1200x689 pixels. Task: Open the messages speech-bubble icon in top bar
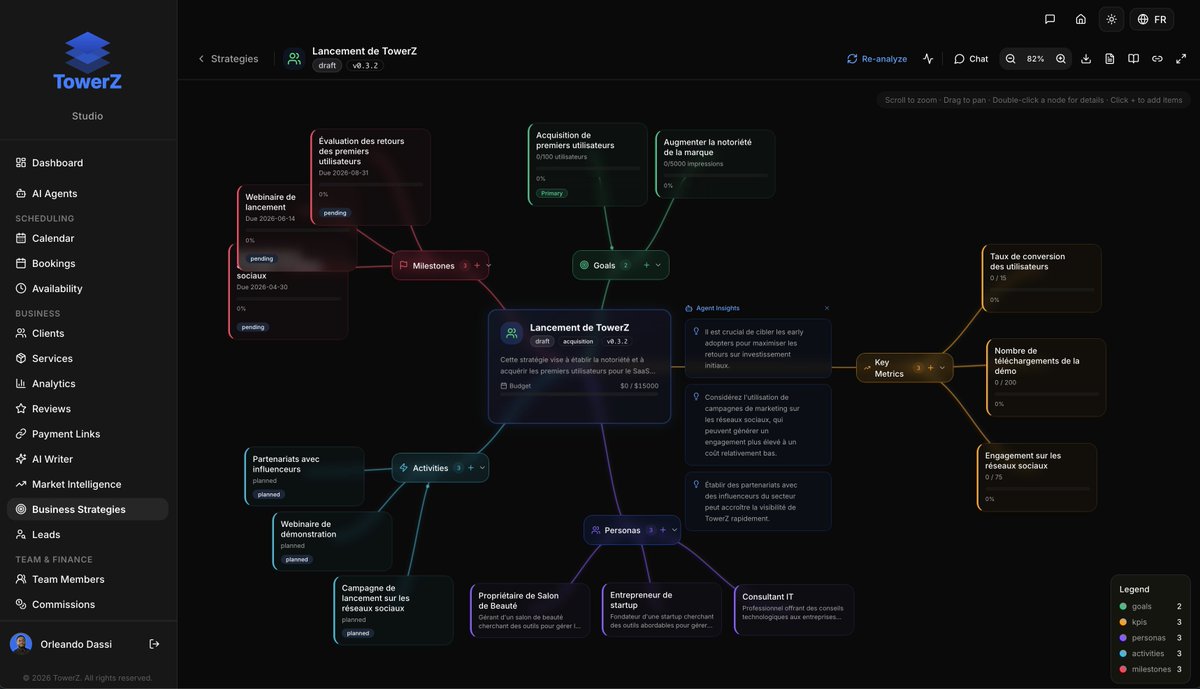pyautogui.click(x=1050, y=19)
